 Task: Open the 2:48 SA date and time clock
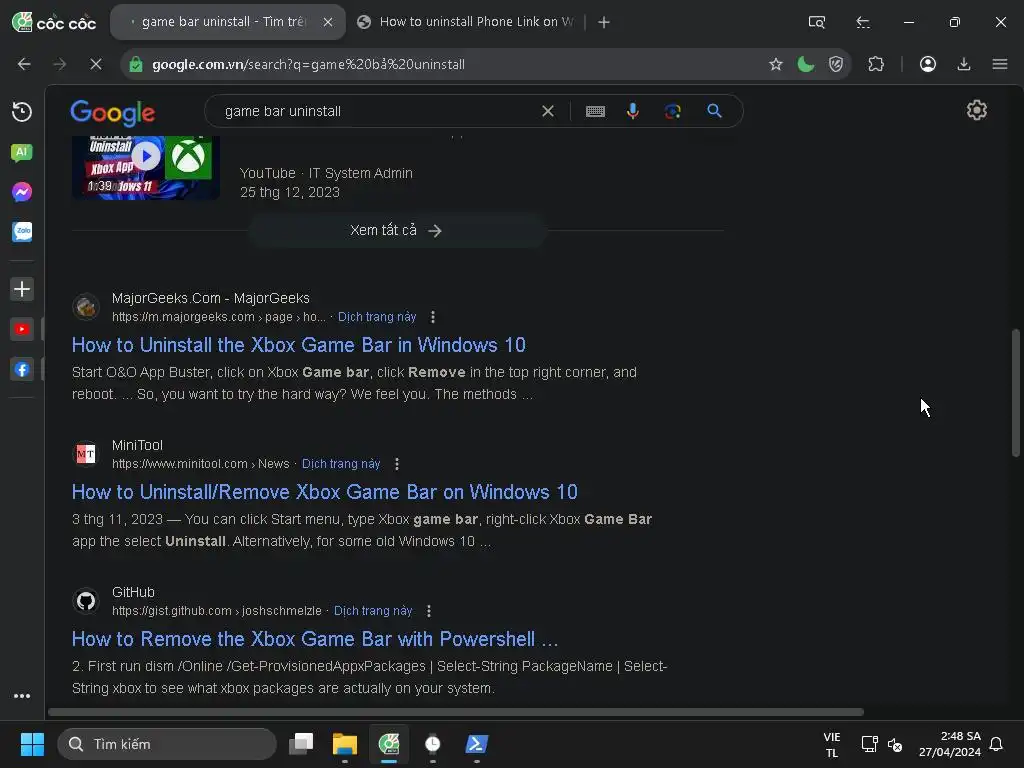click(x=950, y=744)
